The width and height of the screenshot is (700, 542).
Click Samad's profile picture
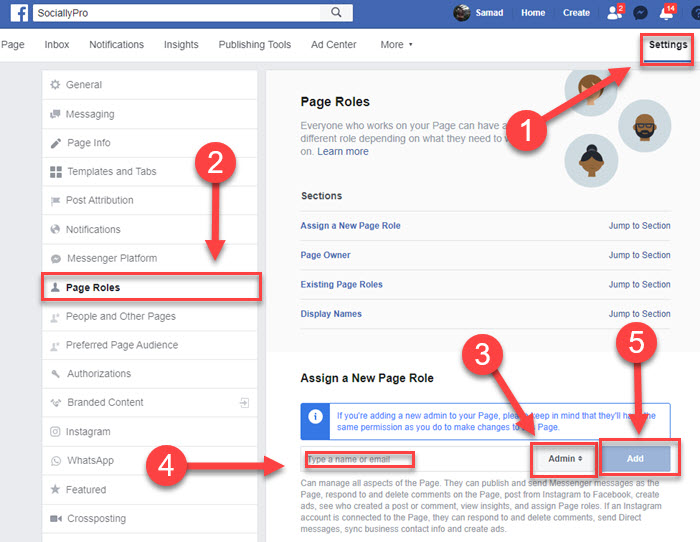(x=462, y=13)
